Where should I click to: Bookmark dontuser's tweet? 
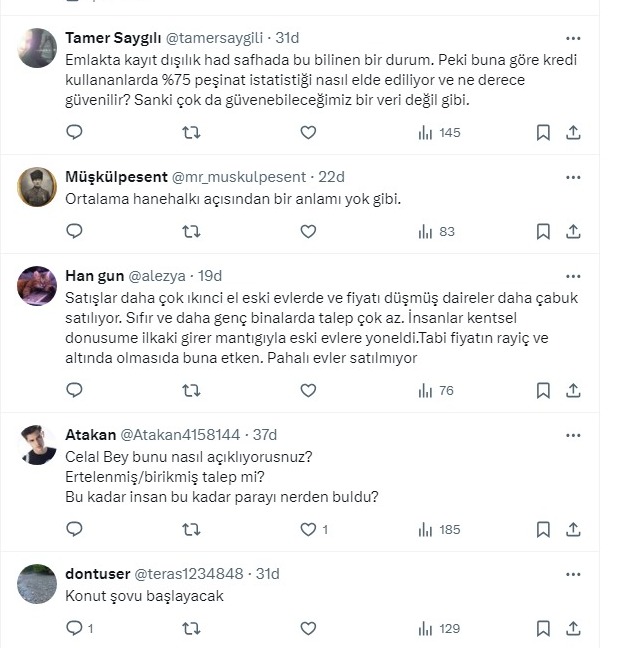pos(543,628)
